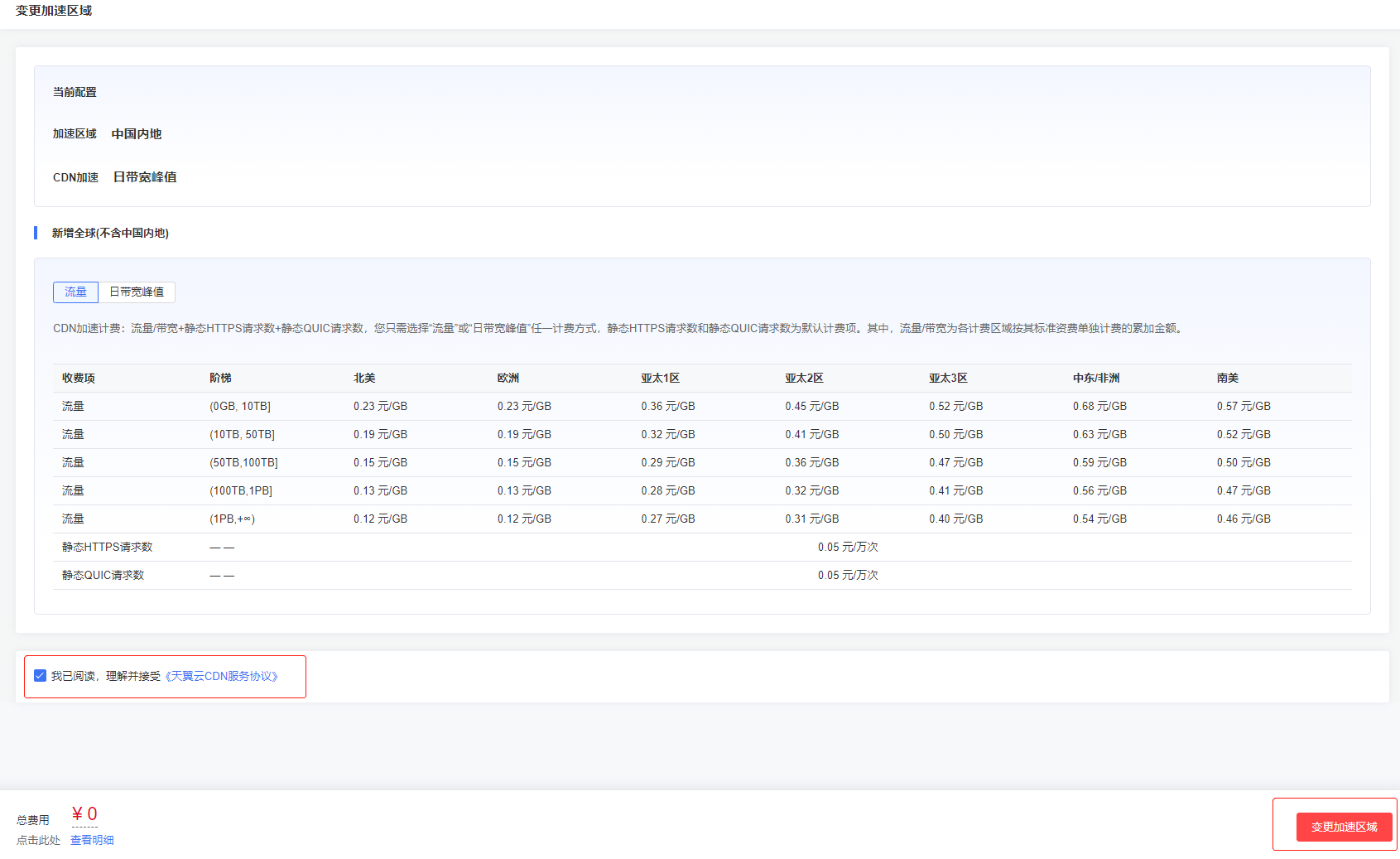Click the 收费项 column header
The image size is (1400, 859).
tap(79, 378)
